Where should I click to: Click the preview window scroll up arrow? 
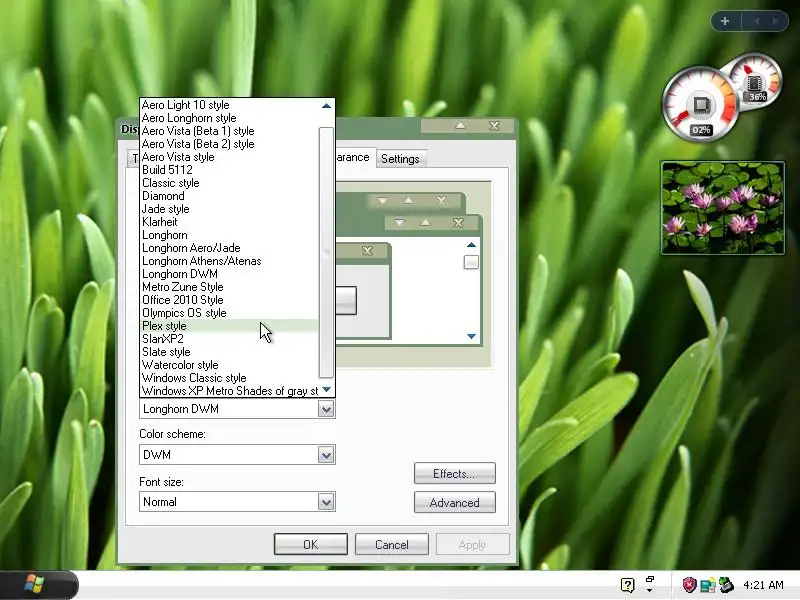[471, 245]
